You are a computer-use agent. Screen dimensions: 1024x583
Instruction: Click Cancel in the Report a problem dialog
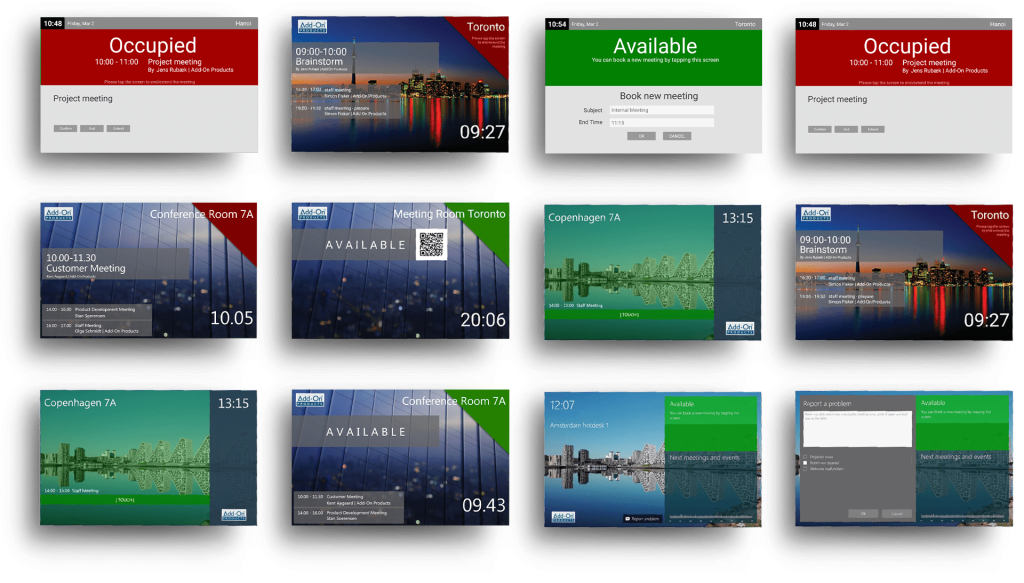897,513
